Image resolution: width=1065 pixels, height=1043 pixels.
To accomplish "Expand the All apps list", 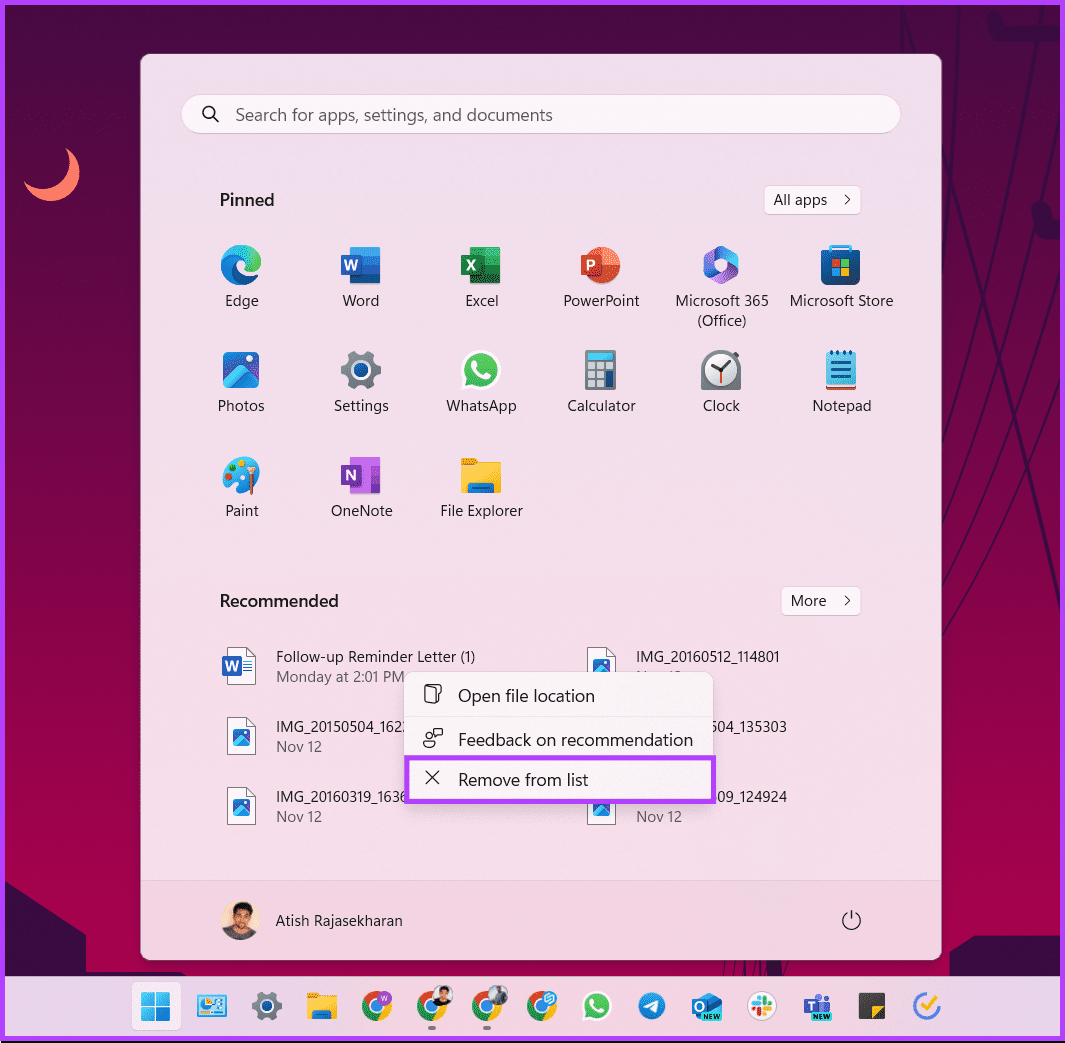I will (x=812, y=200).
